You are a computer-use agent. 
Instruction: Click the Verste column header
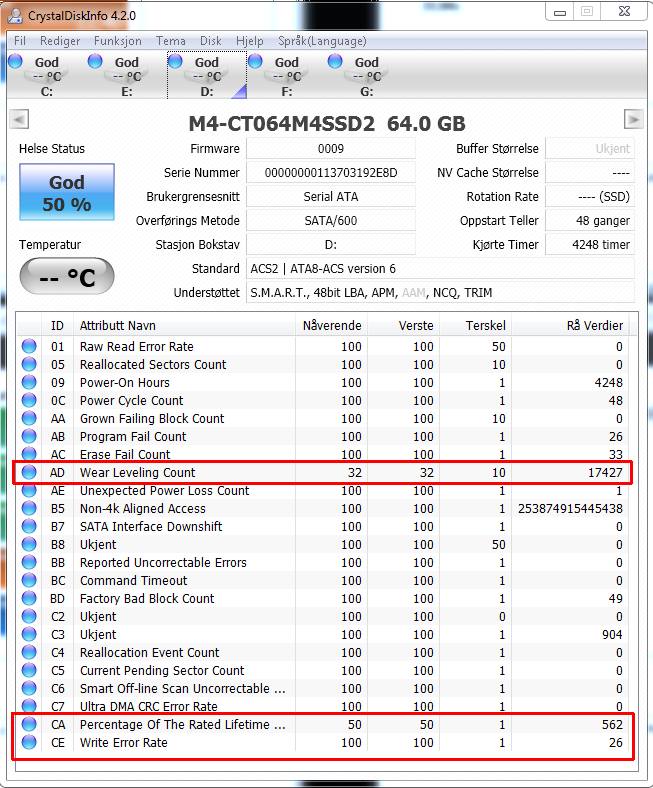403,326
